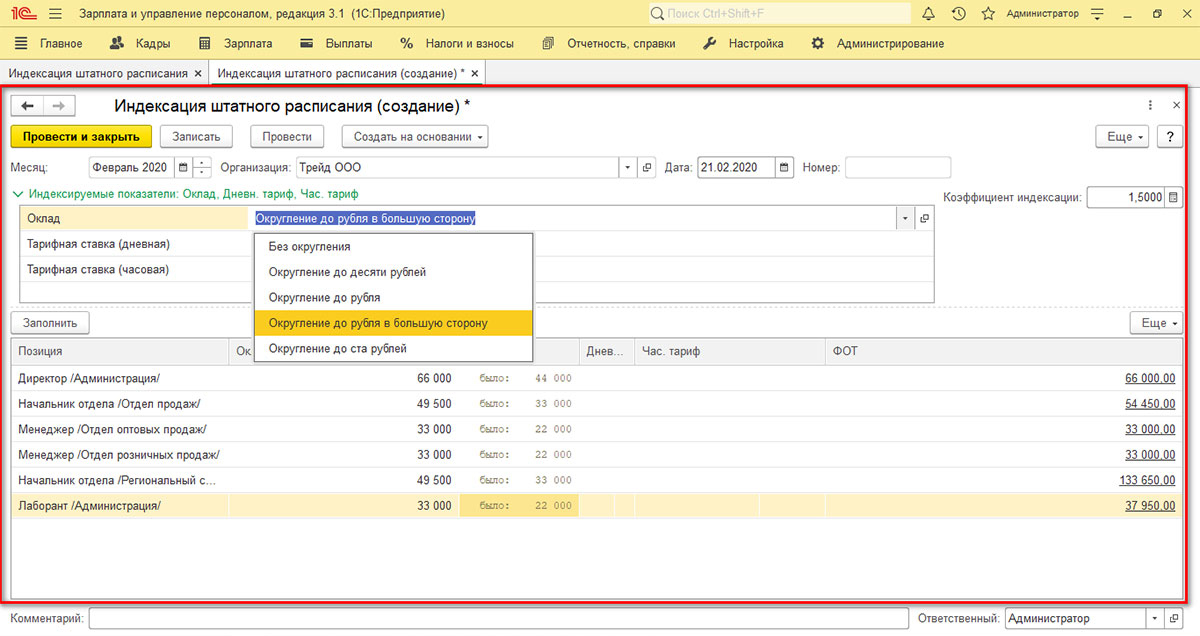Image resolution: width=1200 pixels, height=636 pixels.
Task: Open Организация record with open icon
Action: 647,168
